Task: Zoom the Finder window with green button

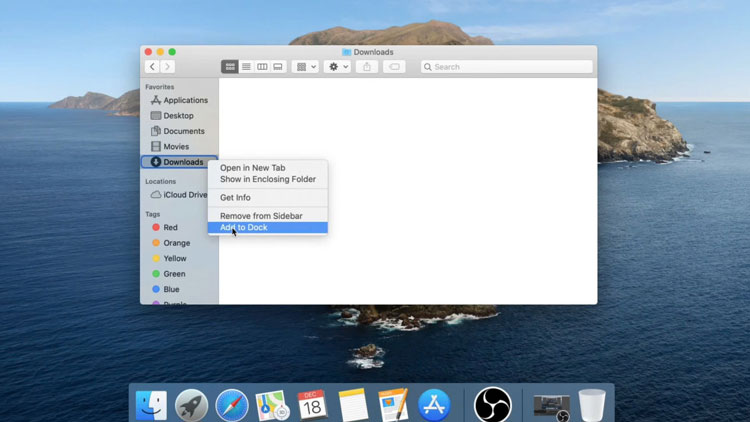Action: [x=172, y=52]
